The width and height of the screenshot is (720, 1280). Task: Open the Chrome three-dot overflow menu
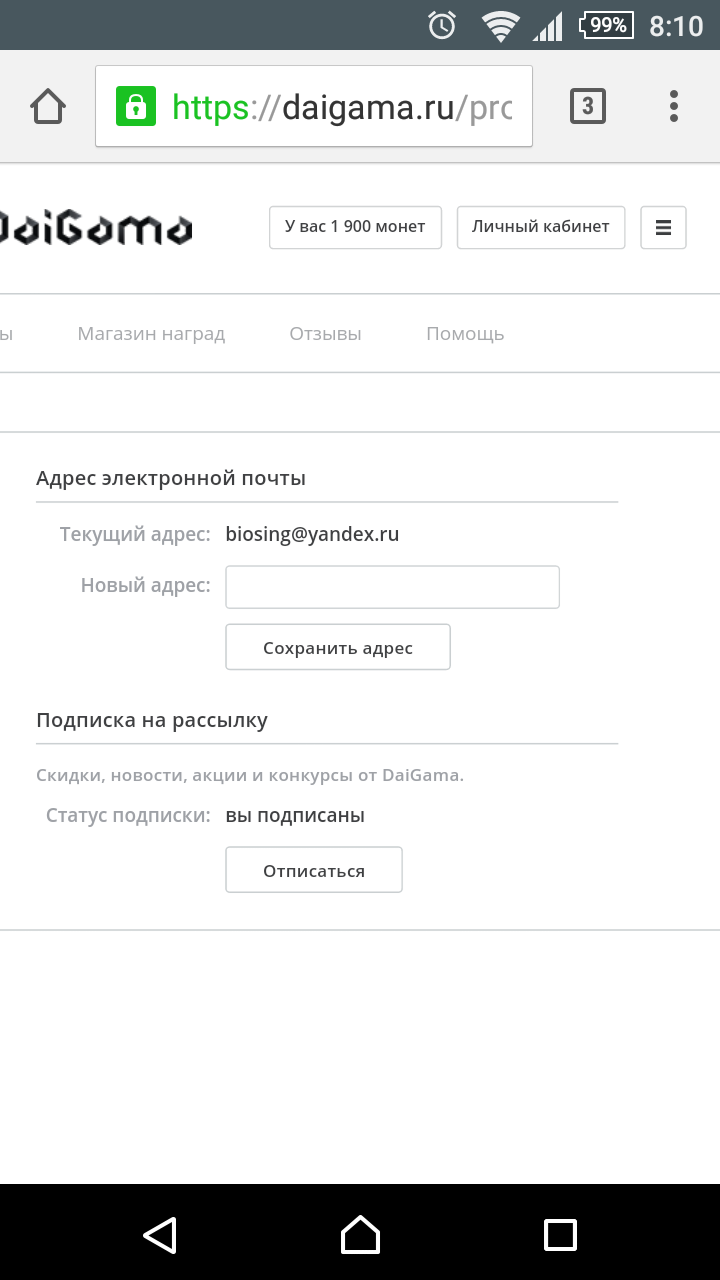coord(674,106)
